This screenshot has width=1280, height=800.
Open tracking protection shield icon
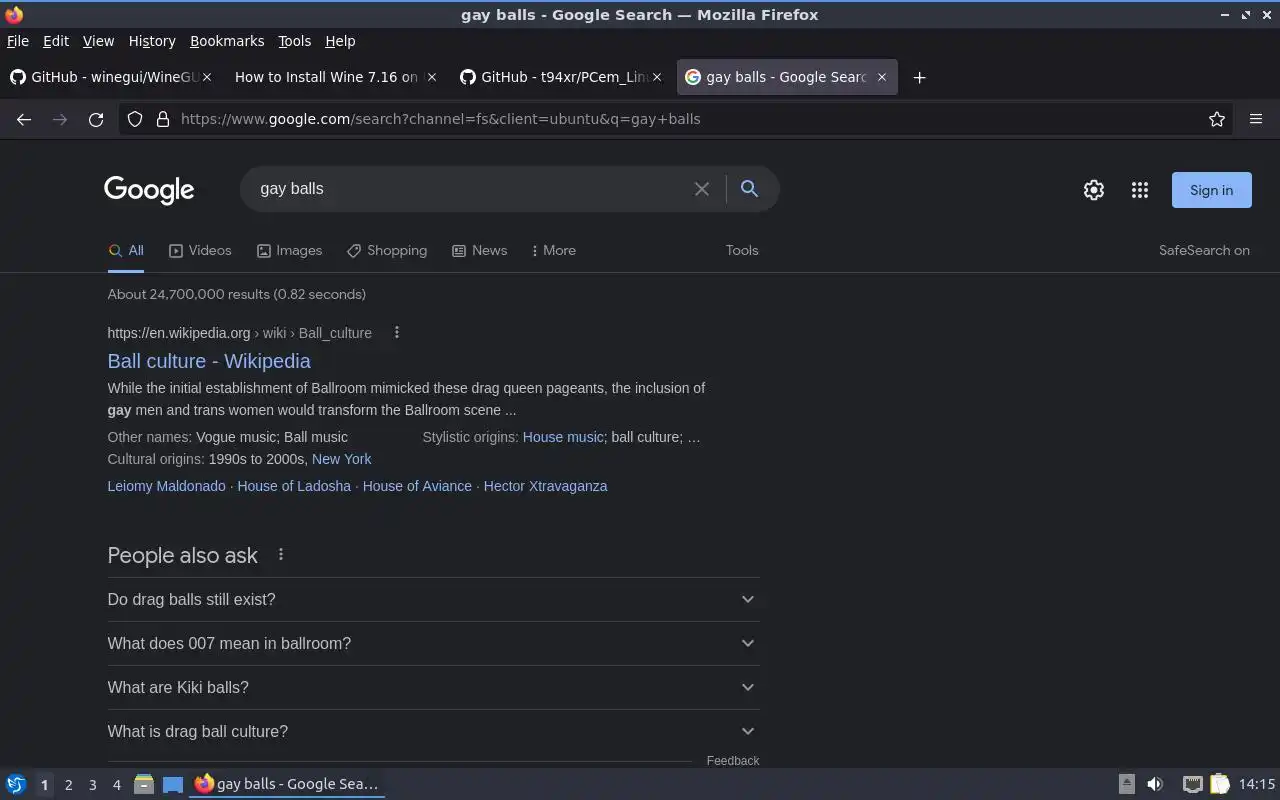click(x=135, y=119)
